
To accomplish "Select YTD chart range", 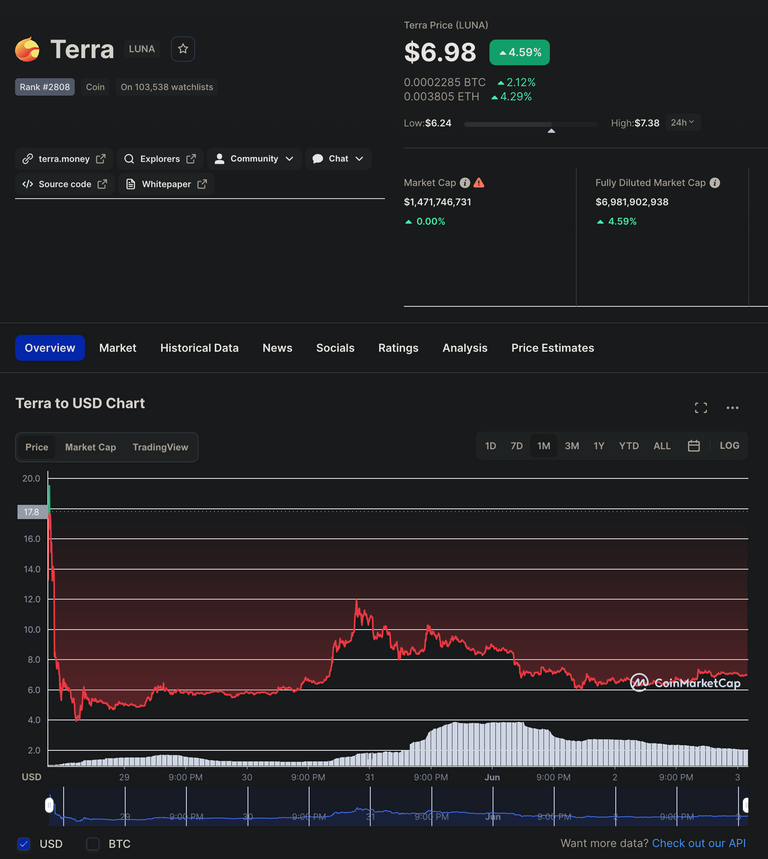I will point(629,446).
